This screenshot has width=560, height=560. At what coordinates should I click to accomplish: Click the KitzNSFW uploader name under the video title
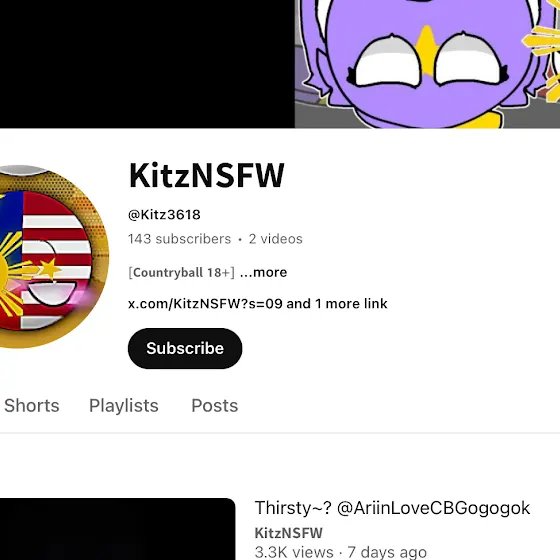pos(289,533)
